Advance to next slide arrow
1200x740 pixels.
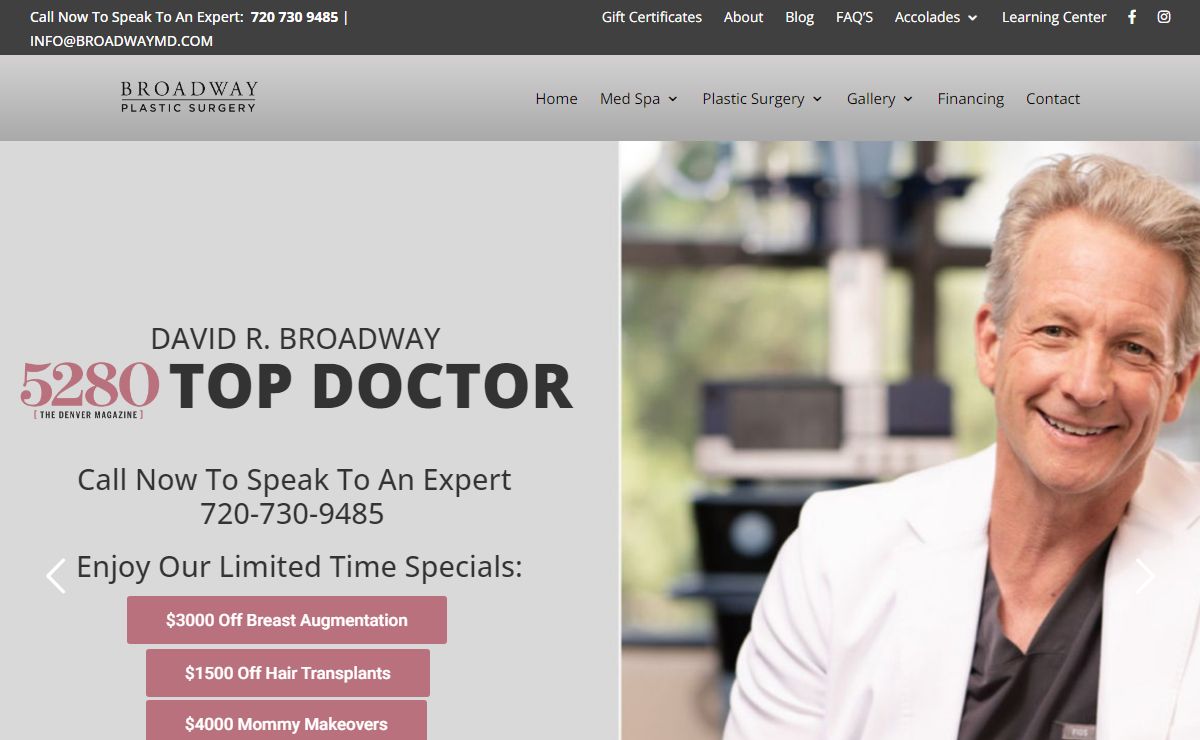[1145, 576]
